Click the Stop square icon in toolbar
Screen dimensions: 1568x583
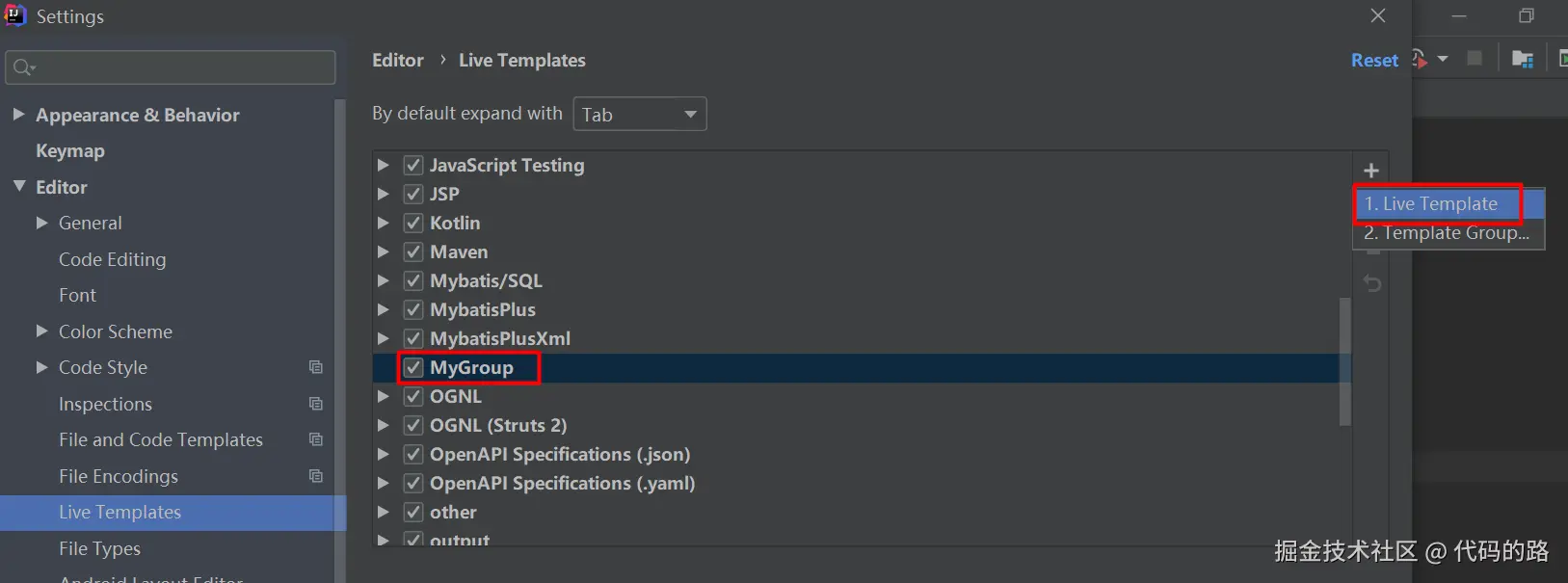[x=1475, y=59]
